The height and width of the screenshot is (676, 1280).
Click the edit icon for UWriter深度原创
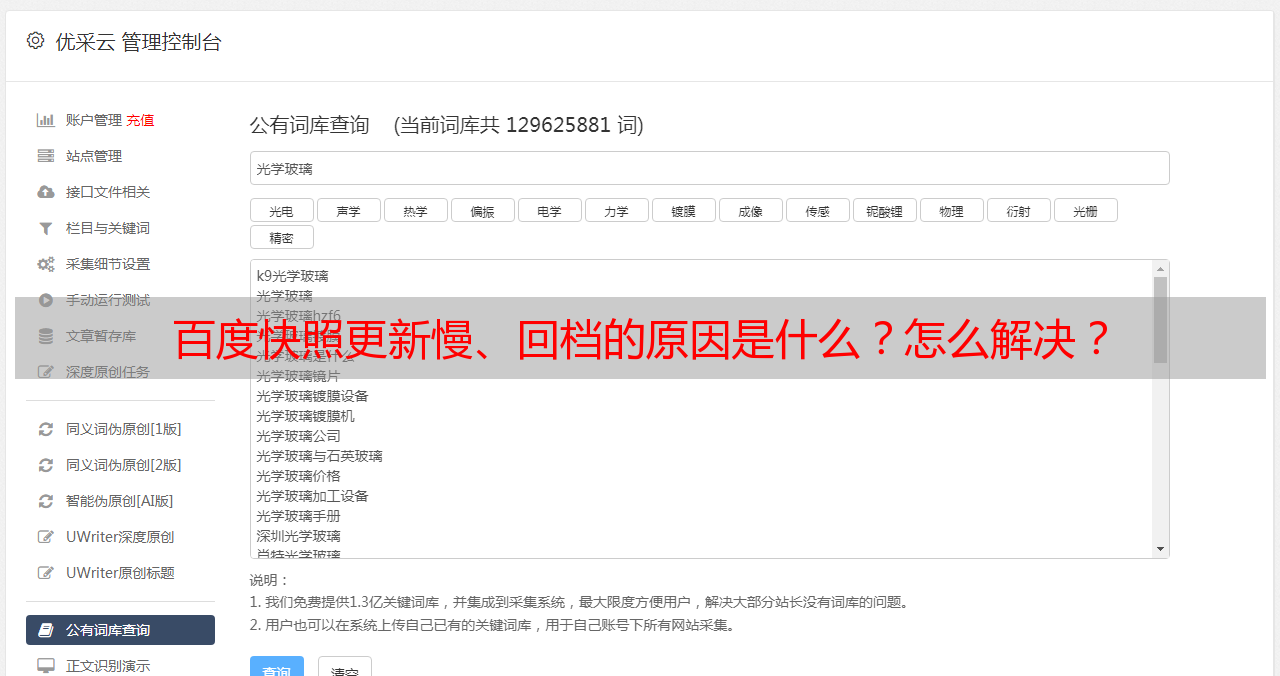45,537
